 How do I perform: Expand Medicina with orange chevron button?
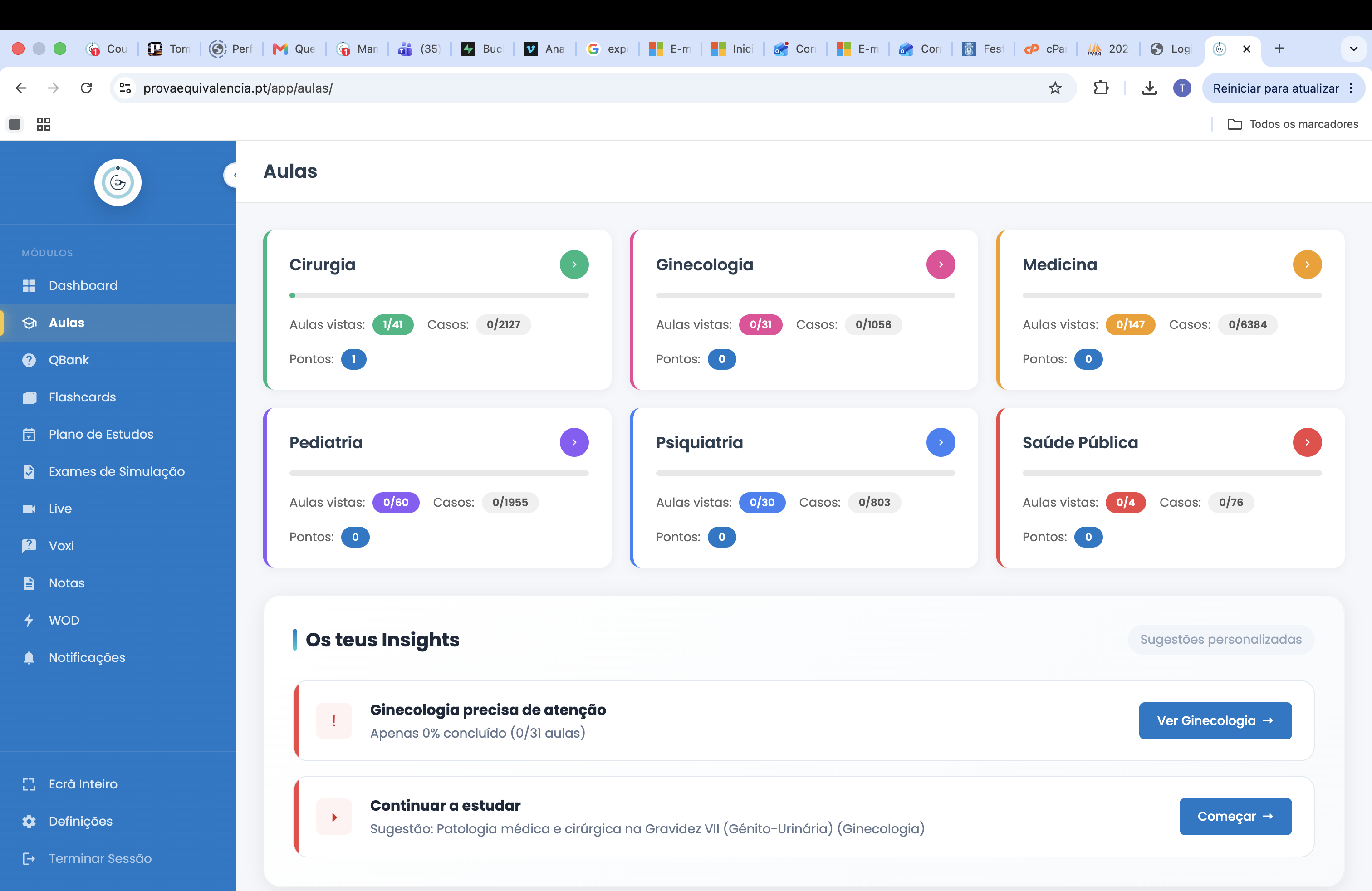click(1307, 264)
